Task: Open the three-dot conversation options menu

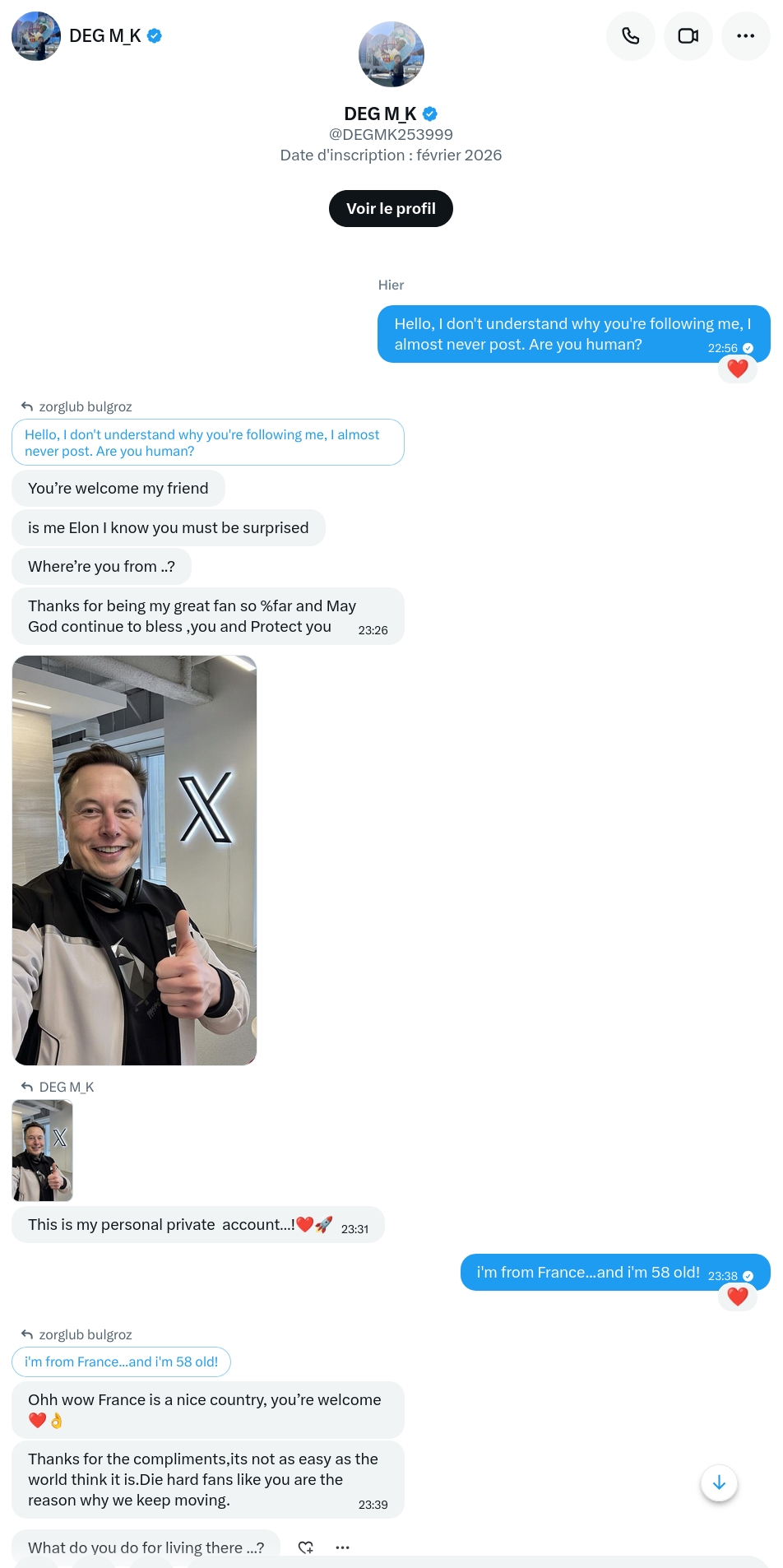Action: [x=745, y=35]
